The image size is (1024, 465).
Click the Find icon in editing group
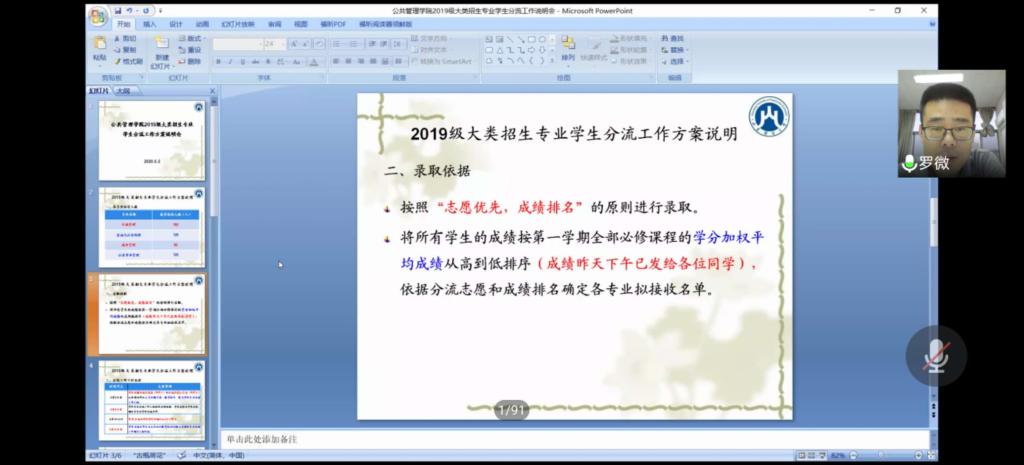pyautogui.click(x=673, y=38)
